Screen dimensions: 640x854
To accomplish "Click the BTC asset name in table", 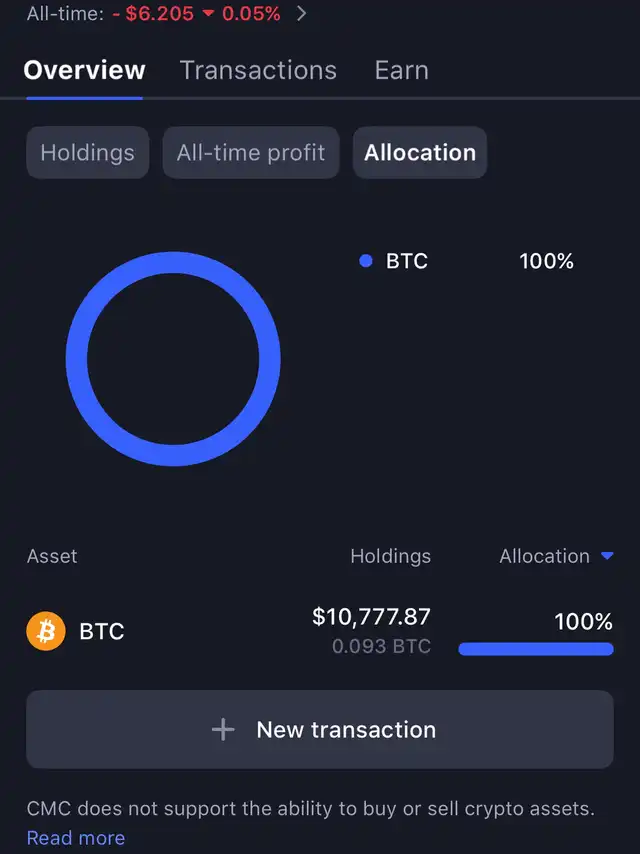I will point(102,632).
